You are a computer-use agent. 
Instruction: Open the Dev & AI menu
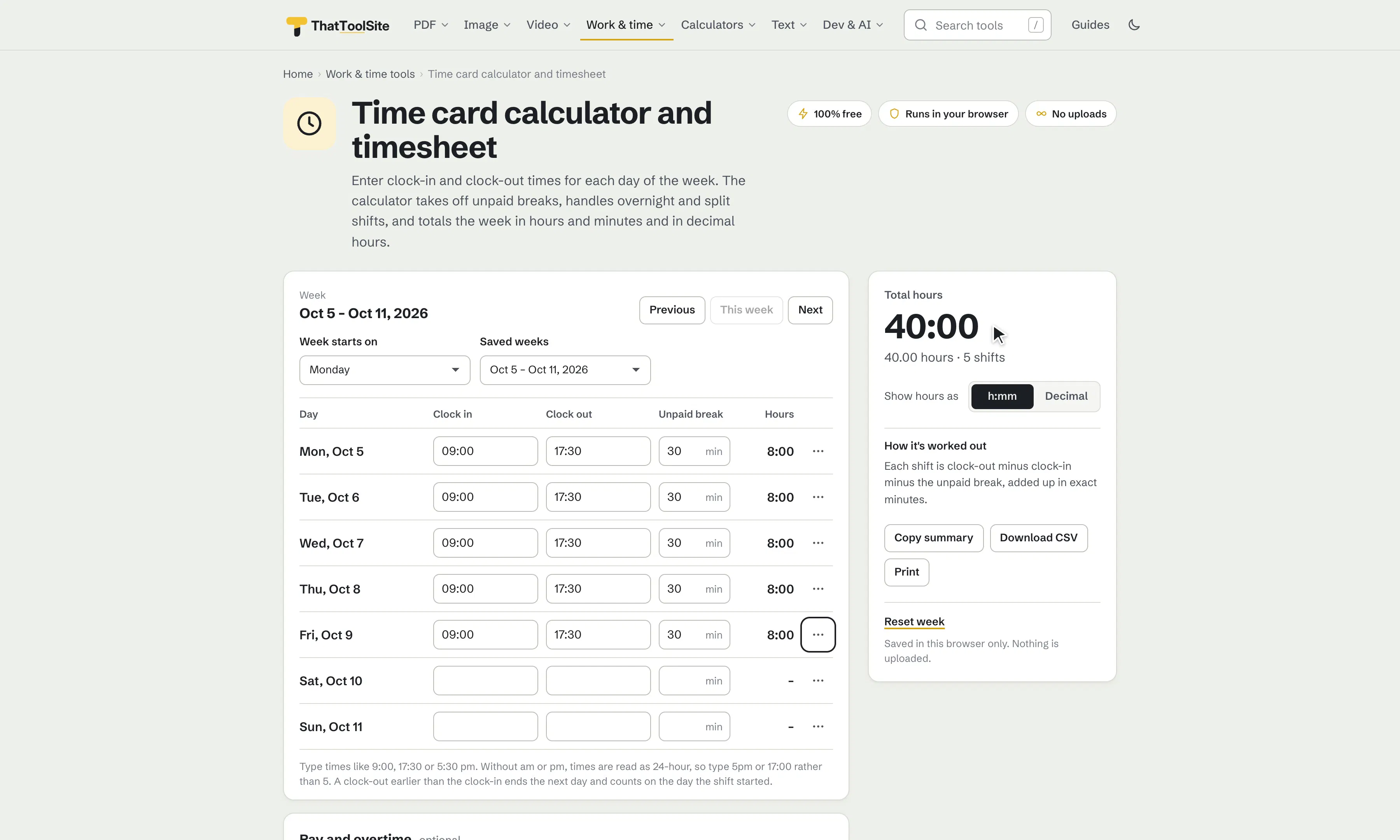pos(853,25)
